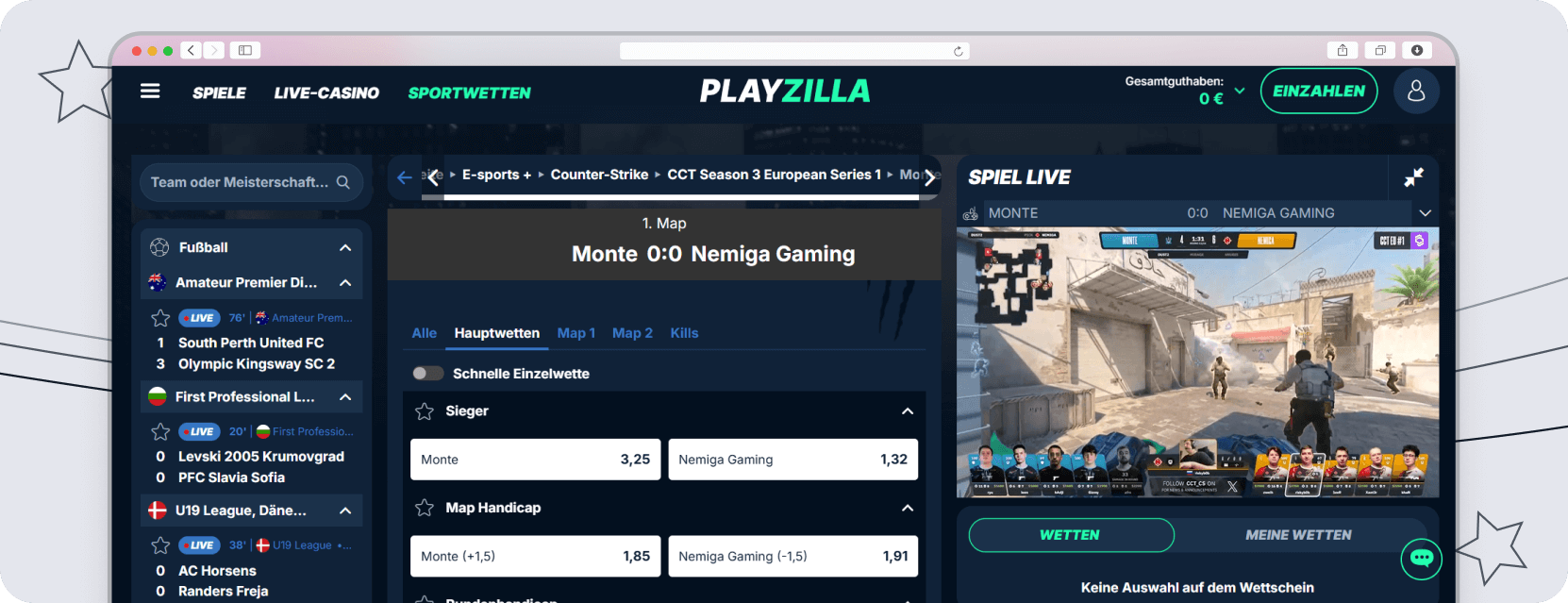Select the WETTEN betslip tab
The width and height of the screenshot is (1568, 603).
1071,535
